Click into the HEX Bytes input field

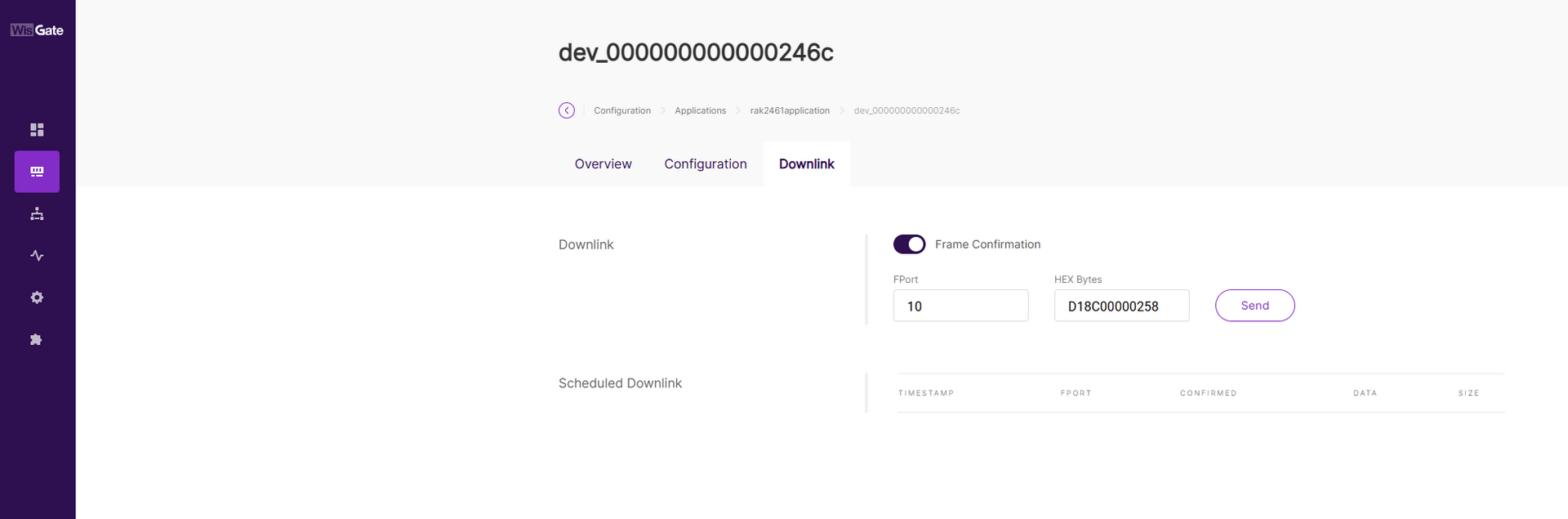coord(1120,306)
